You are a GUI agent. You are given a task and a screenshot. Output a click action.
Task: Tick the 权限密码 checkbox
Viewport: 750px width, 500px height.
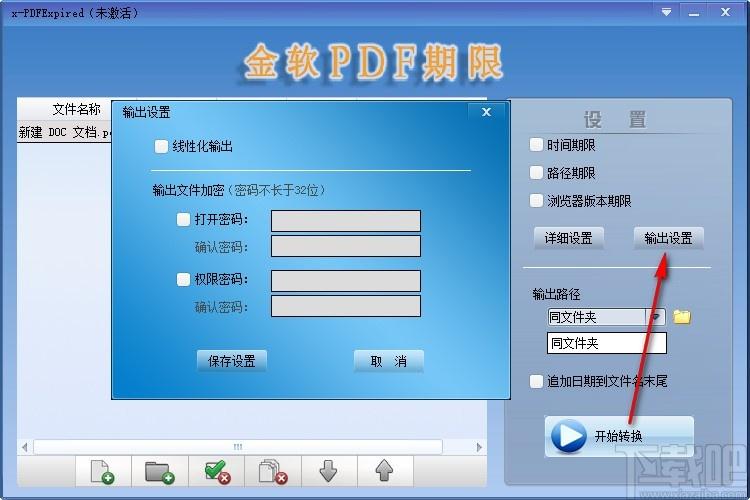184,279
